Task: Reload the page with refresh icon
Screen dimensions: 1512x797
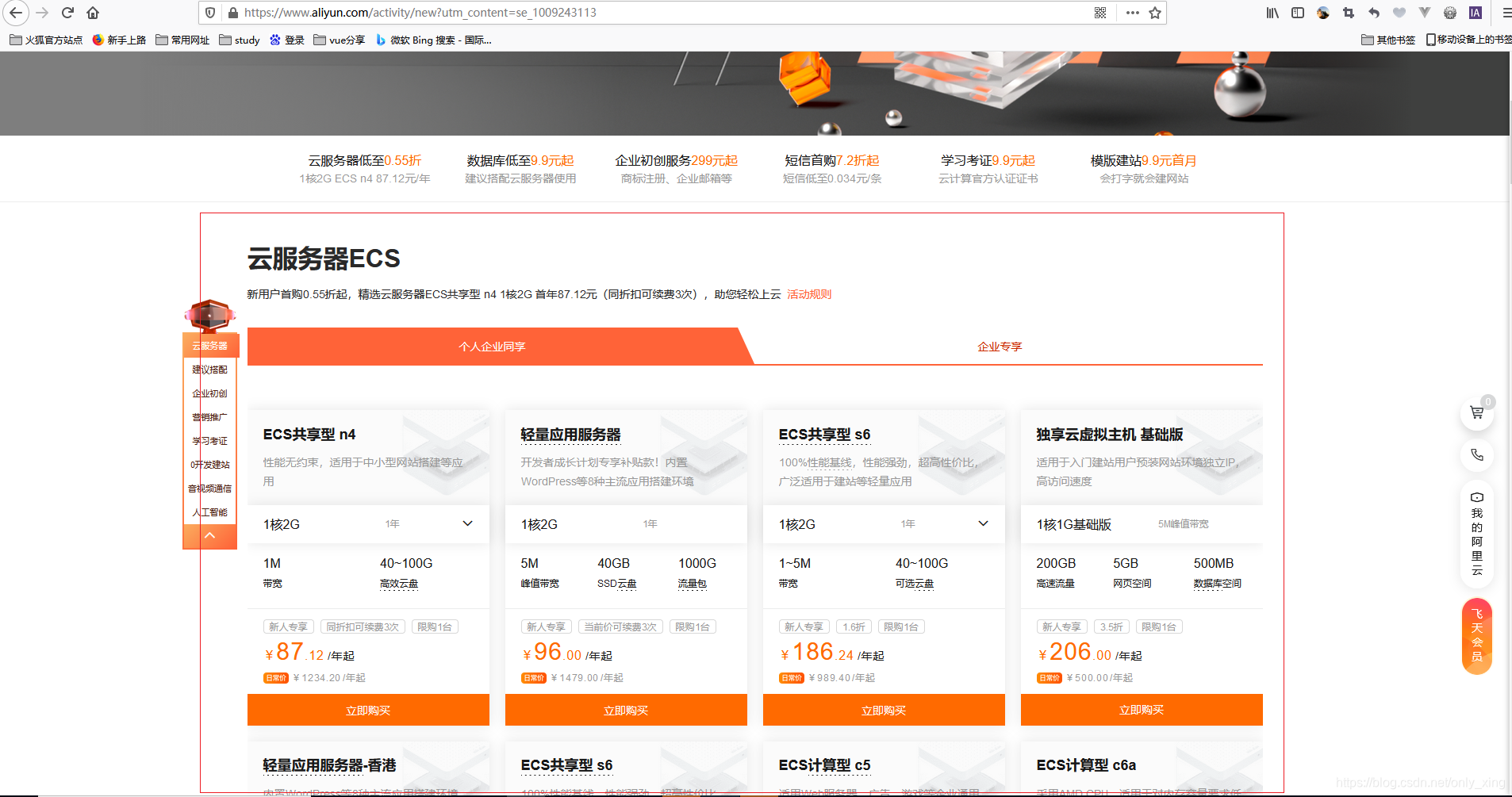Action: (67, 13)
